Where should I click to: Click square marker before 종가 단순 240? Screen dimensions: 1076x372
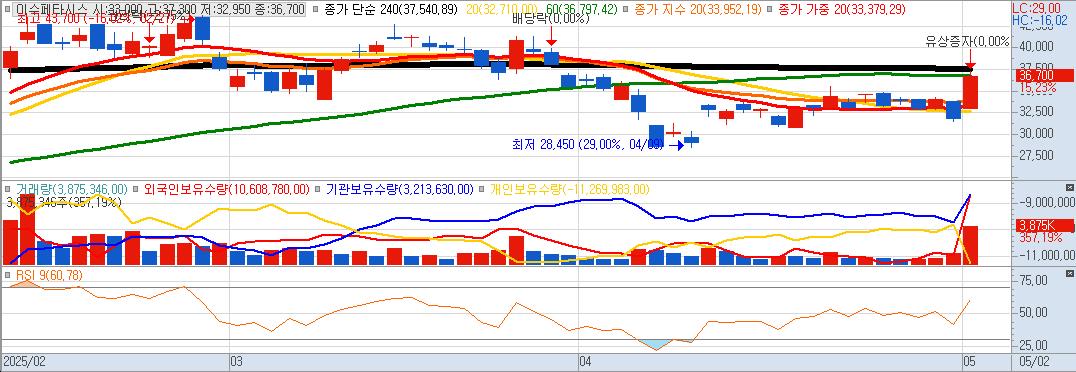click(316, 10)
